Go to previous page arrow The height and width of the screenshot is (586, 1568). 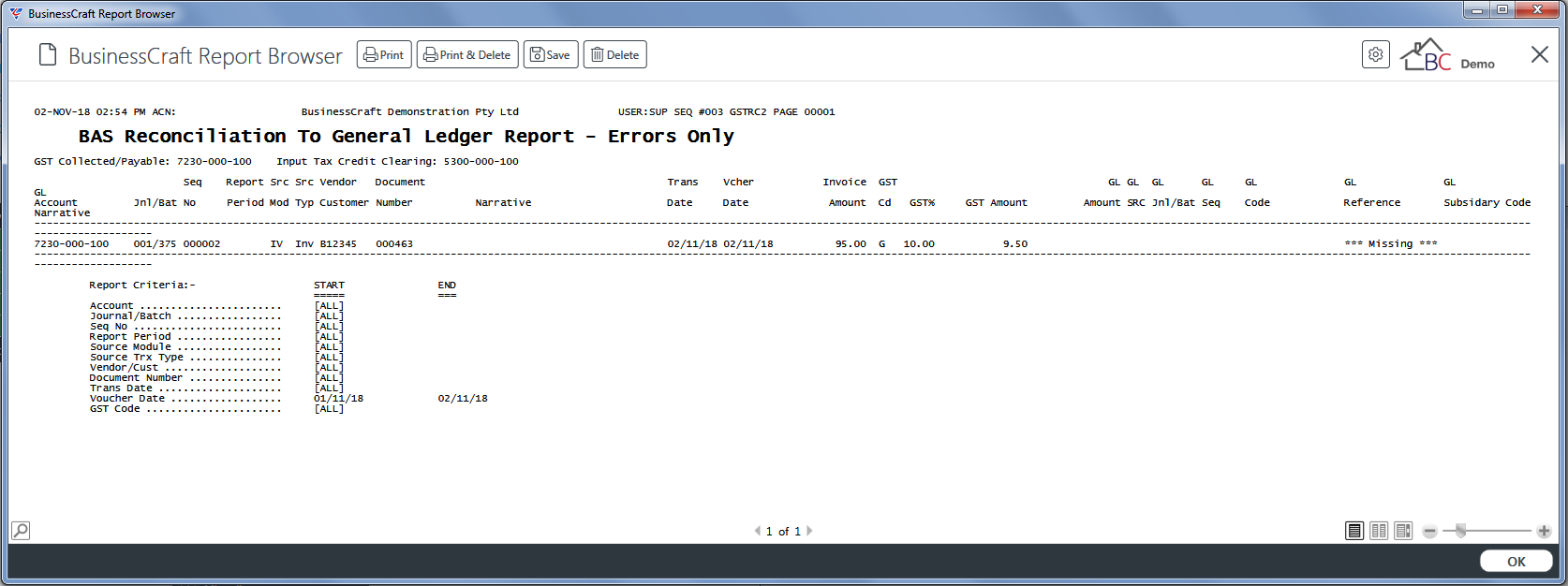tap(757, 531)
